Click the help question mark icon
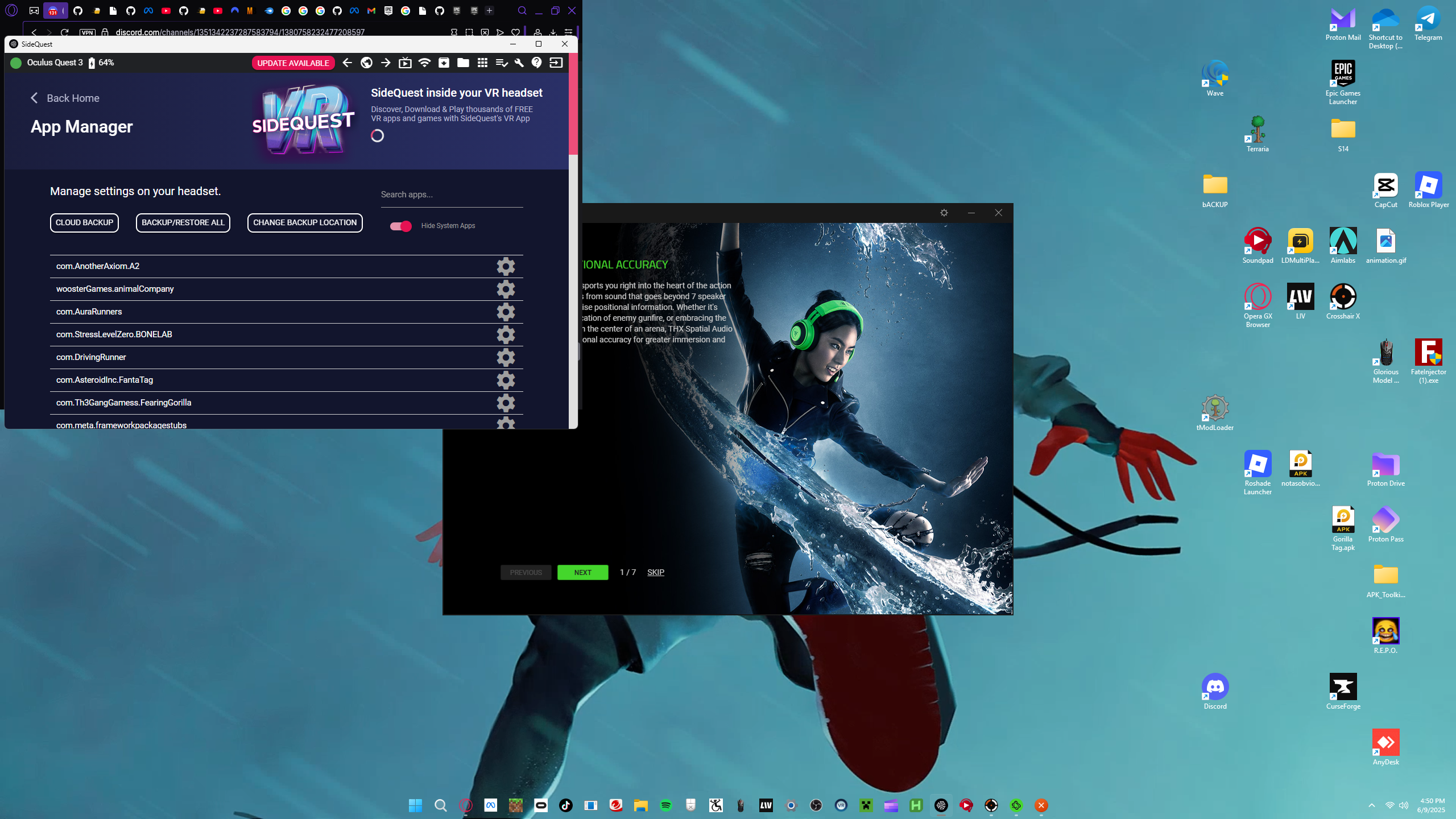The width and height of the screenshot is (1456, 819). coord(536,63)
